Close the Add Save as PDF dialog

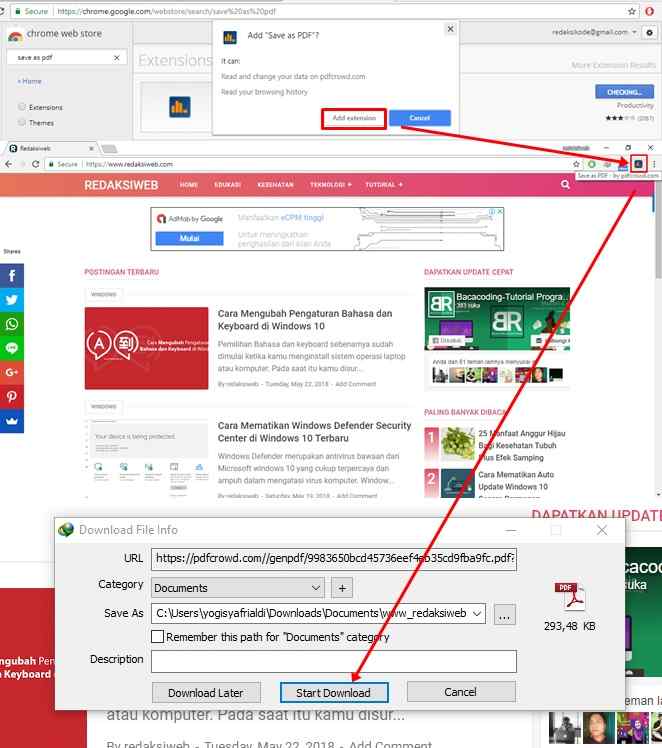click(x=450, y=29)
